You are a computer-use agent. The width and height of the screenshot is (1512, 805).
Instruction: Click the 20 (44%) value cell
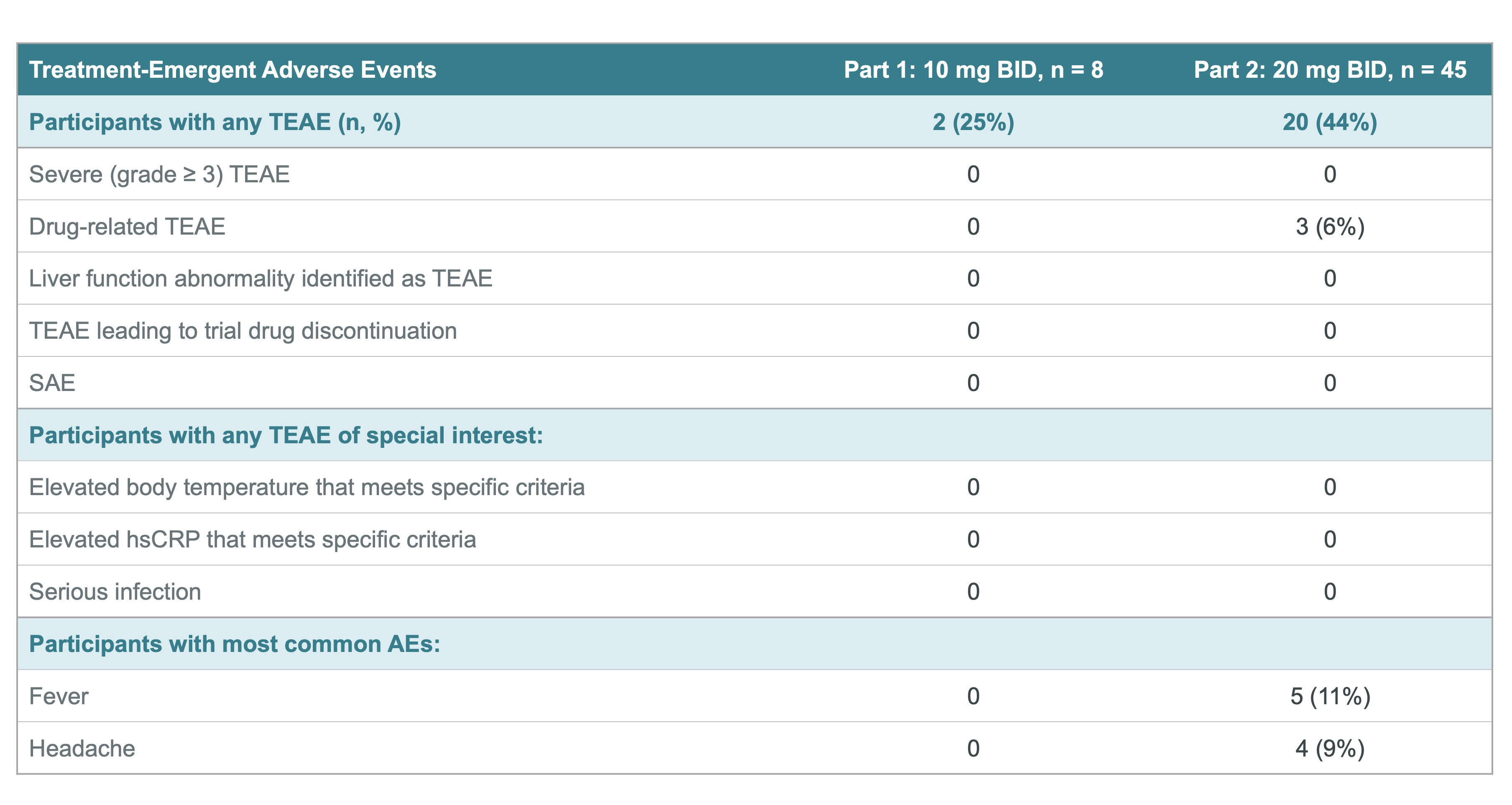pos(1329,122)
